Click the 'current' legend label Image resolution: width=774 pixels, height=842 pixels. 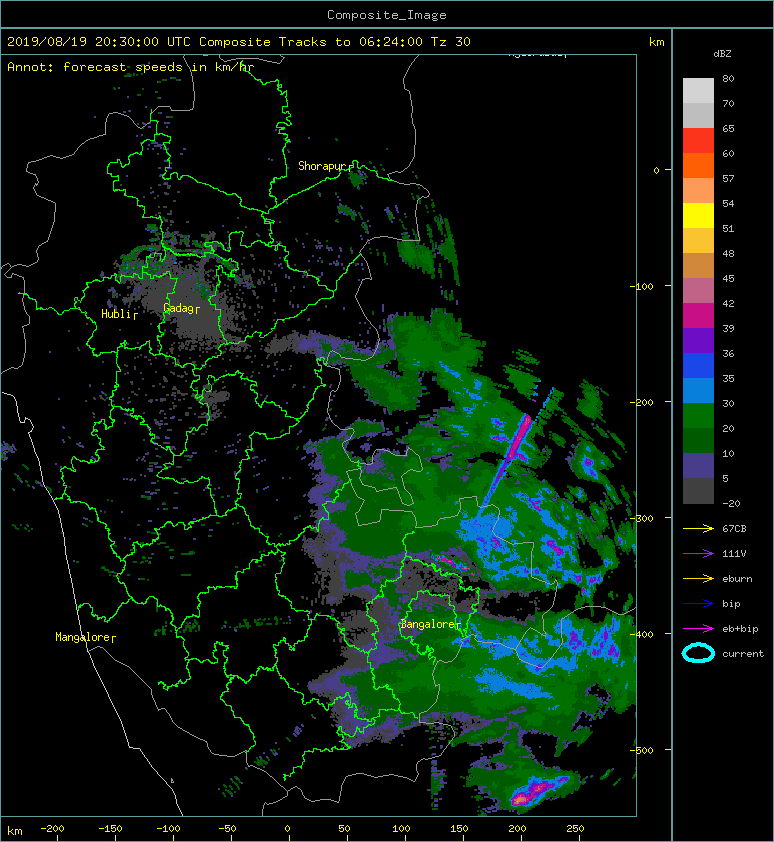743,654
